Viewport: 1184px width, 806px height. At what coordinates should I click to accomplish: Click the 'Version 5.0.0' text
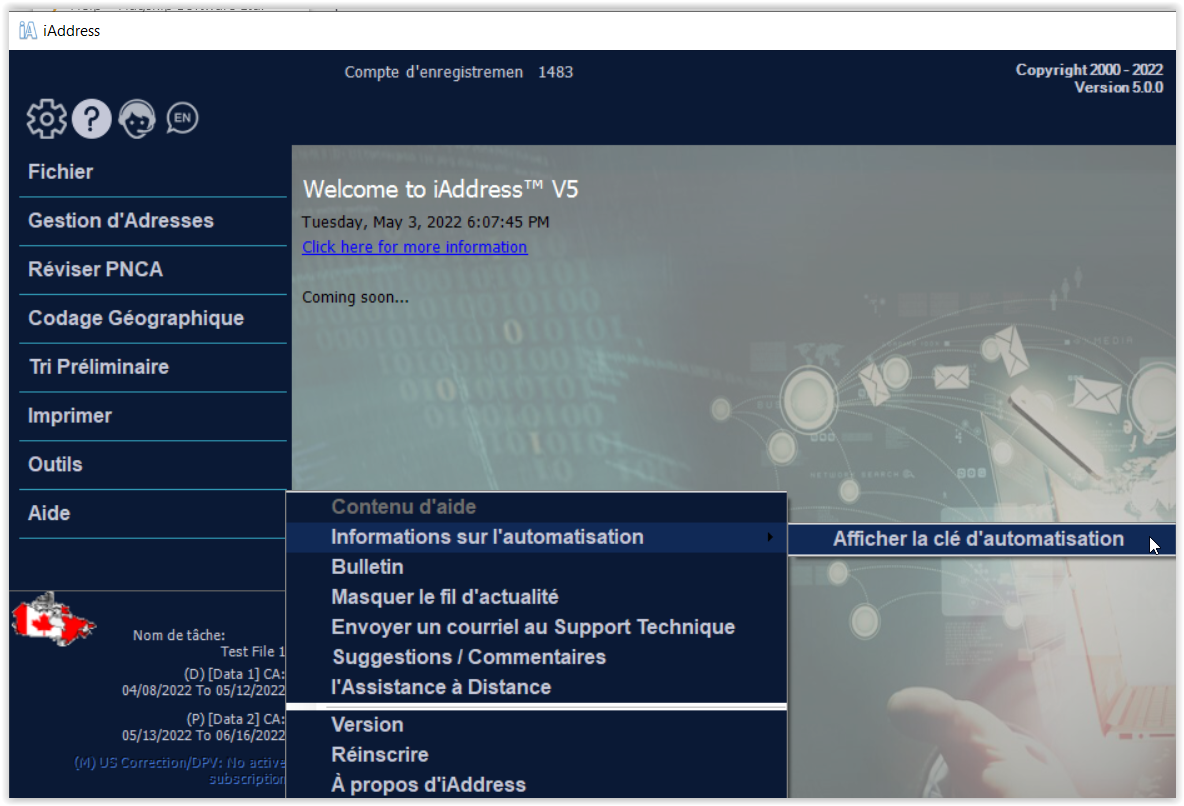tap(1119, 88)
